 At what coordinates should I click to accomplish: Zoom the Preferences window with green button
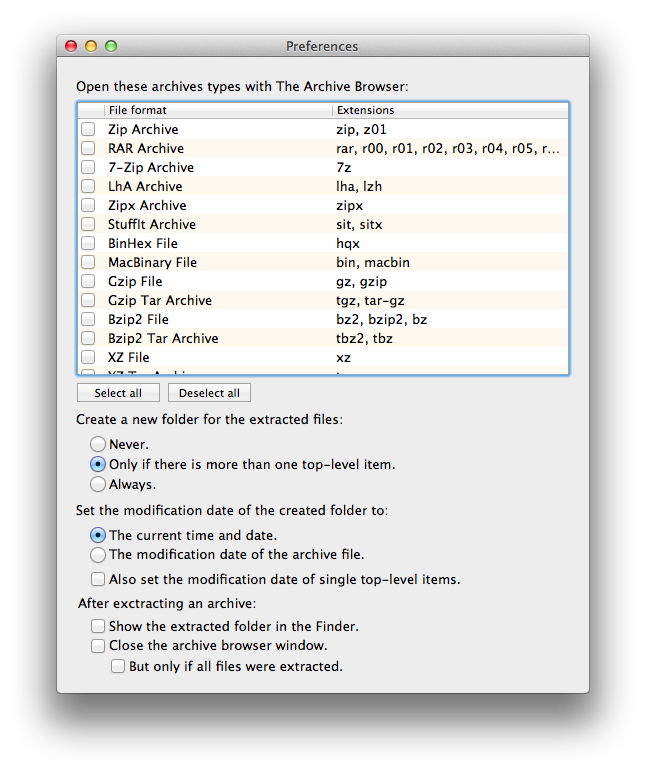pos(111,46)
